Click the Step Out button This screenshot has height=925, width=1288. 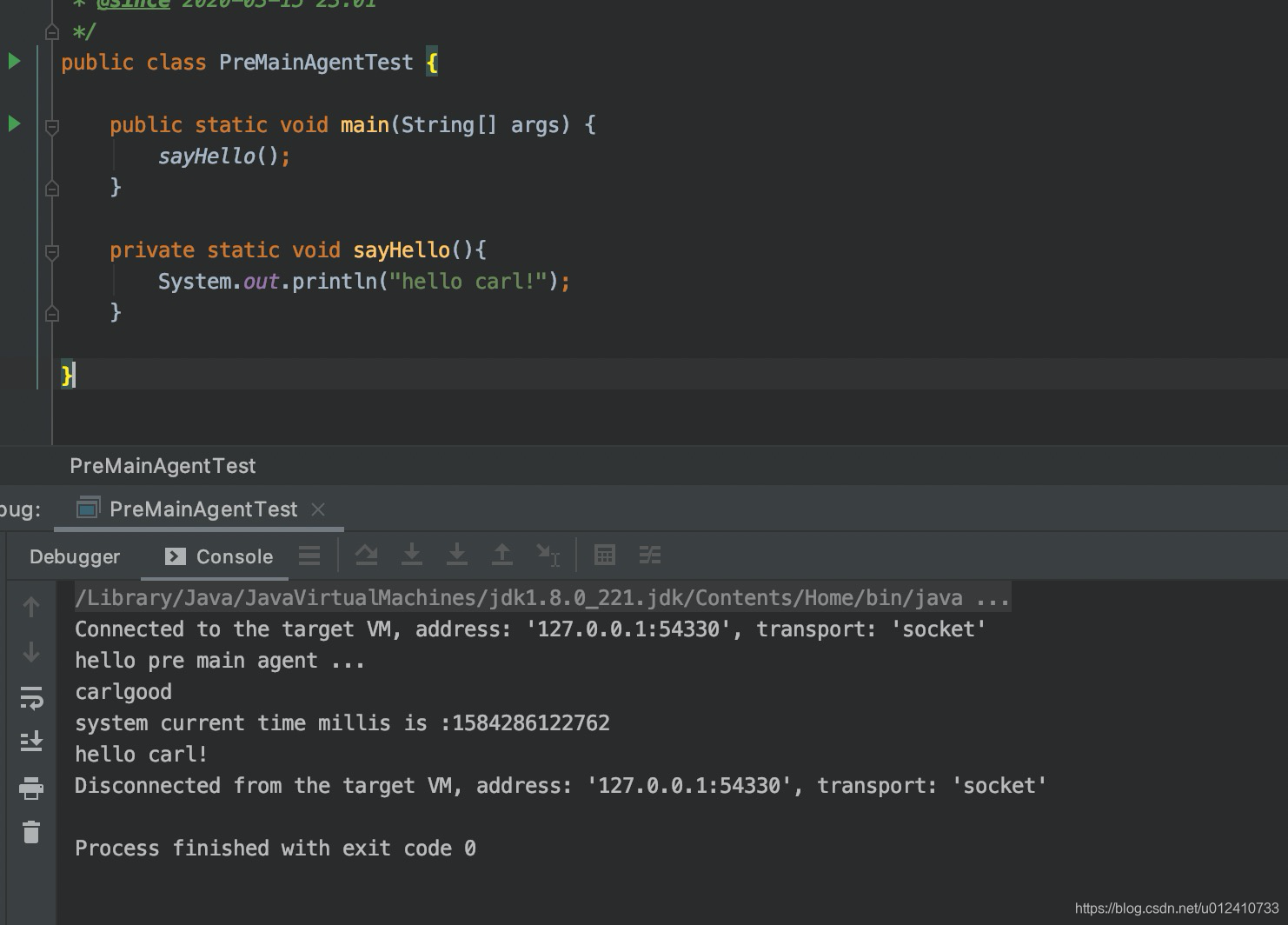pos(502,556)
